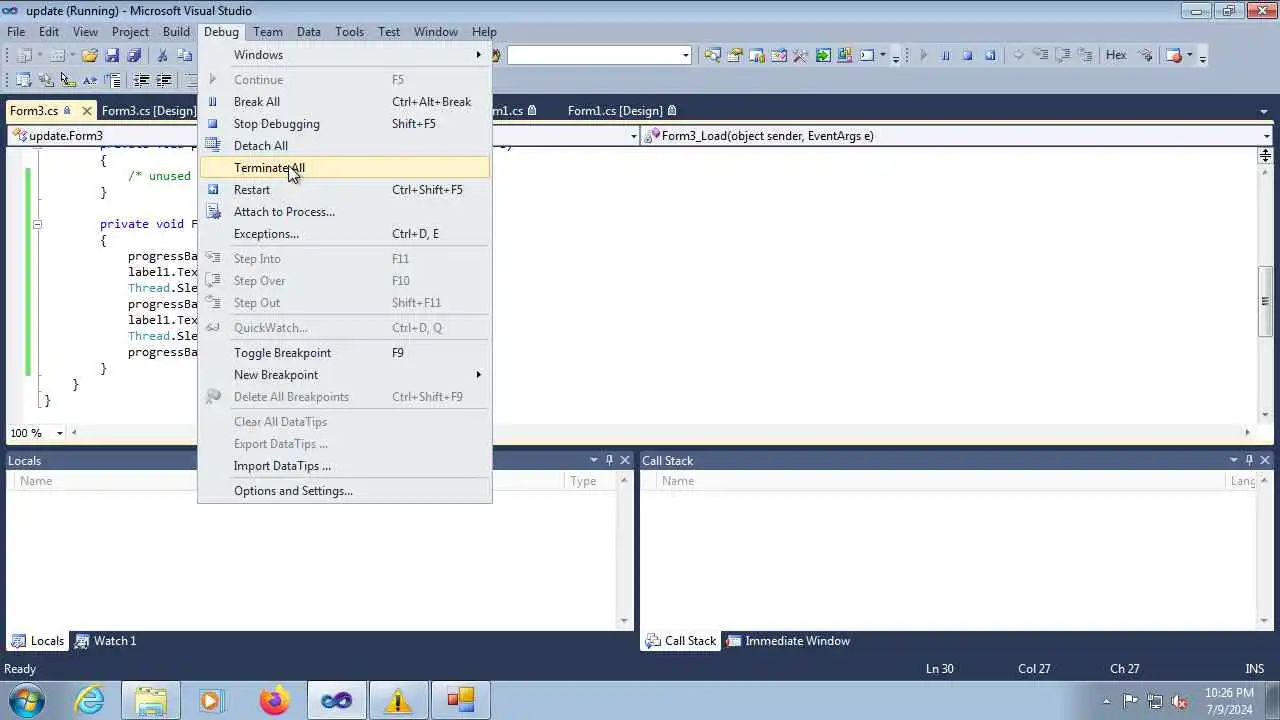
Task: Click the green Start Page toolbar icon
Action: 823,56
